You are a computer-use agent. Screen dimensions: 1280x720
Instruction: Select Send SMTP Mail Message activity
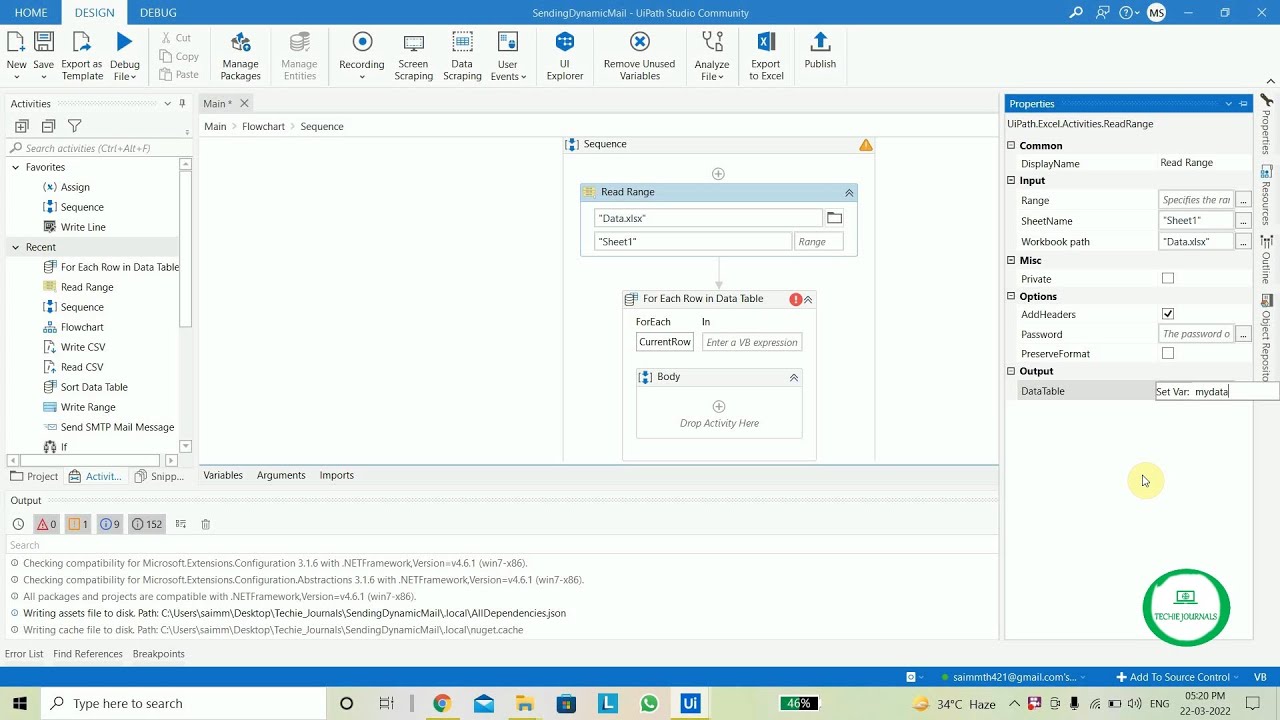pyautogui.click(x=117, y=427)
